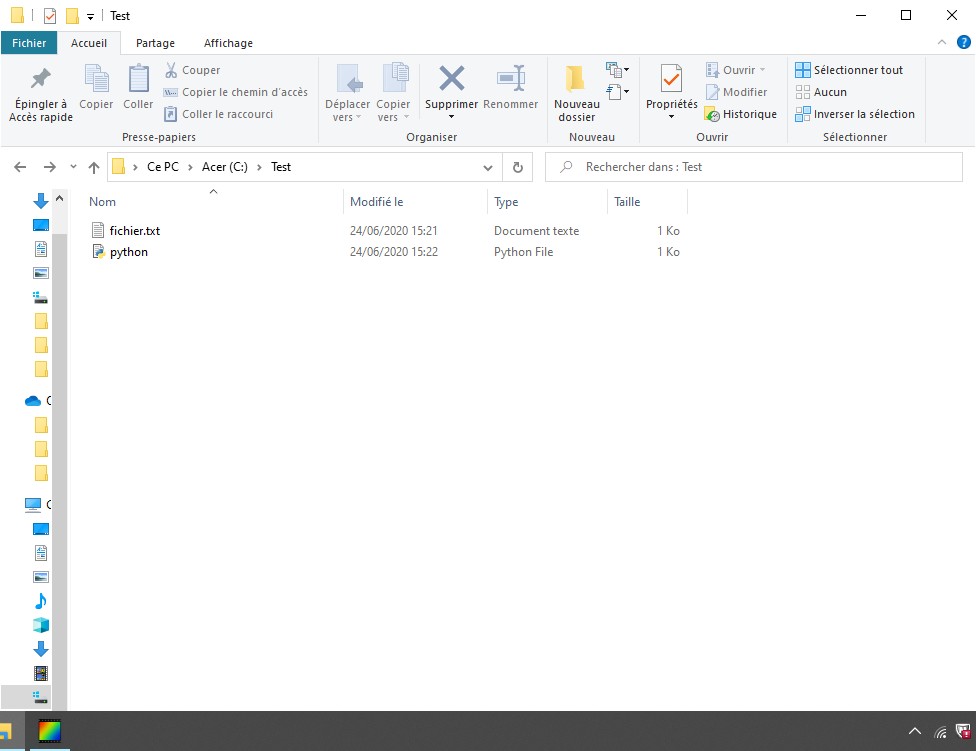Refresh the folder with the refresh icon

click(518, 167)
